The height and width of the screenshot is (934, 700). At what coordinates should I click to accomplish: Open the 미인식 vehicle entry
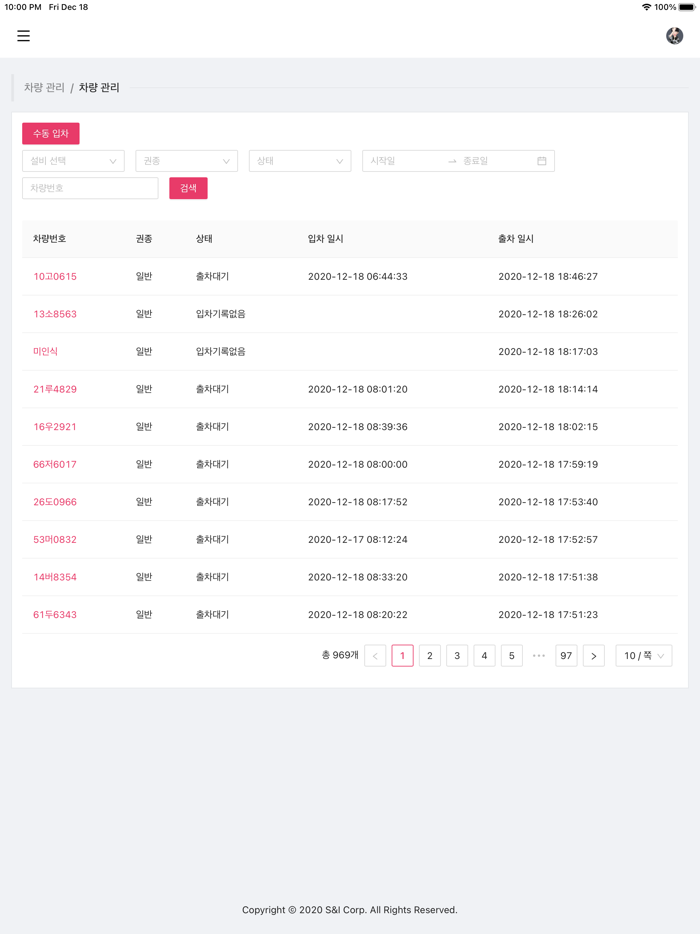45,351
